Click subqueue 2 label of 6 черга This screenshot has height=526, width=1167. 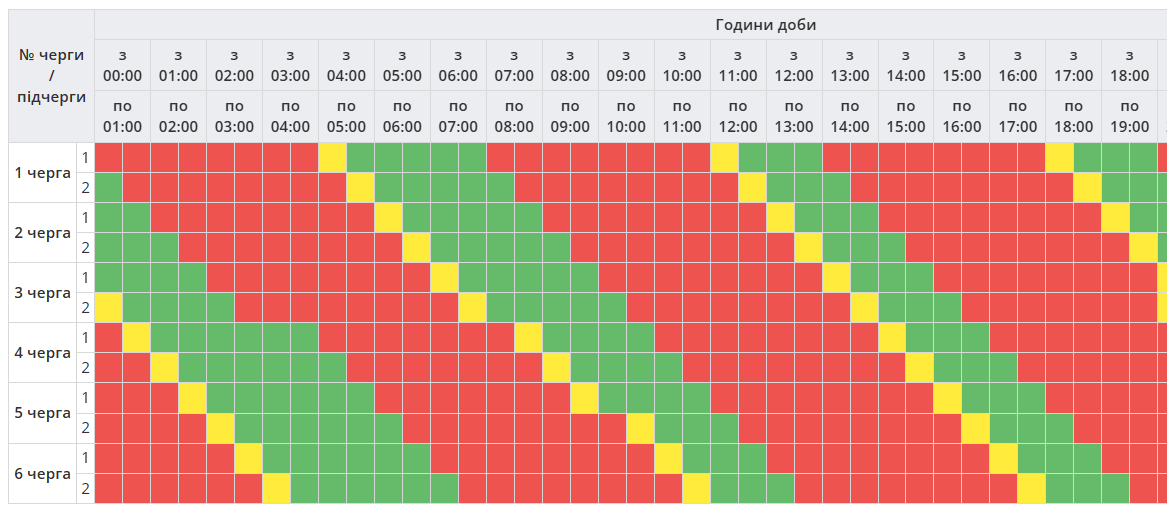[86, 488]
